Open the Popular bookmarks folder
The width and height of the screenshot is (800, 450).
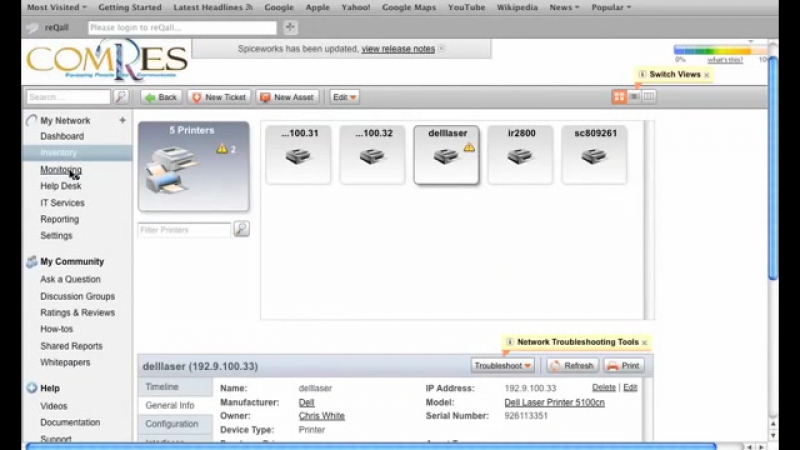611,7
